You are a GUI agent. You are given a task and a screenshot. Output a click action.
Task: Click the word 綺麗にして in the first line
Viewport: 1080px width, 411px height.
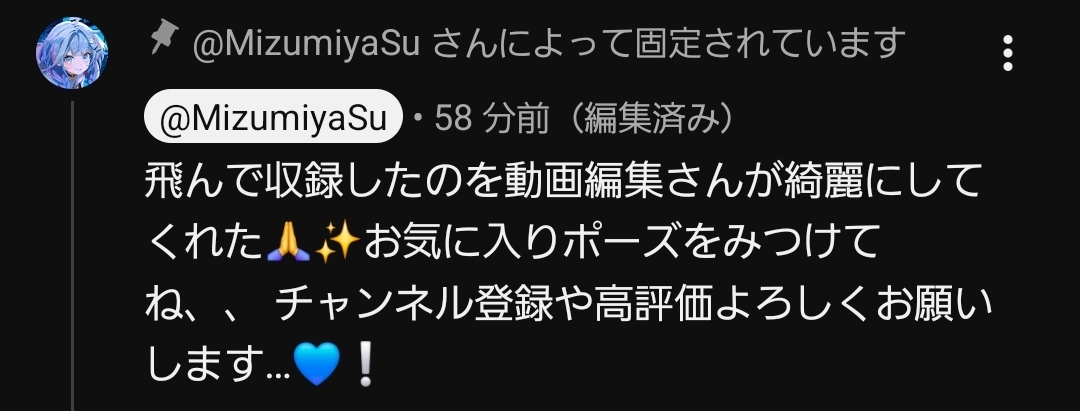coord(882,182)
